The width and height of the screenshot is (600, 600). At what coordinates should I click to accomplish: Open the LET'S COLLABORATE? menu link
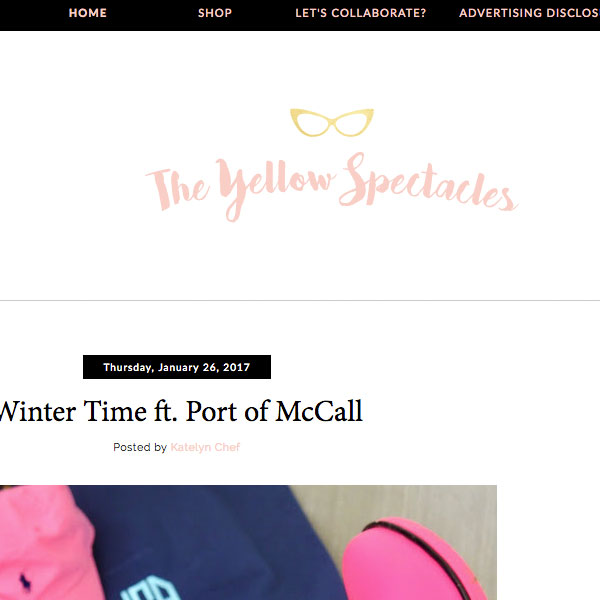coord(360,13)
